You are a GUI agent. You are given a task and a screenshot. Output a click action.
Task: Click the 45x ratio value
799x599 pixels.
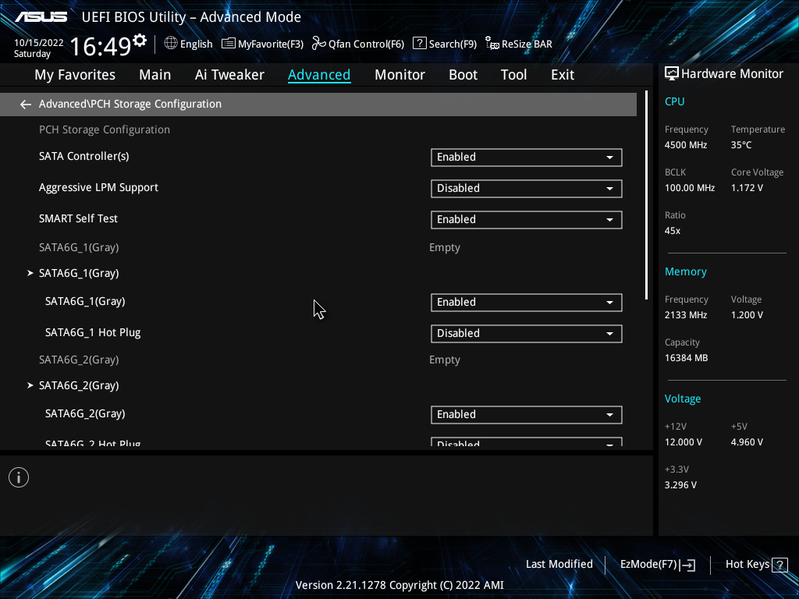click(x=672, y=231)
